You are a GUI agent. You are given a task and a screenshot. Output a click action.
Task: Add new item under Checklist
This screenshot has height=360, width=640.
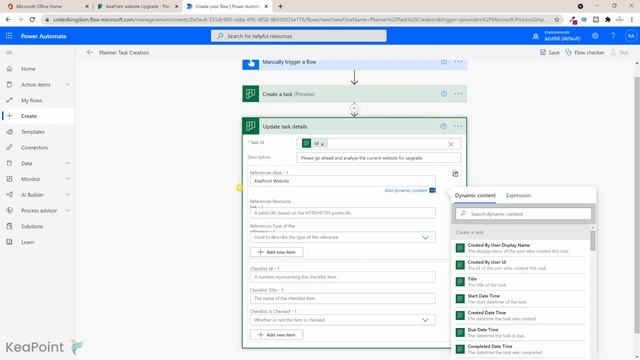click(x=276, y=335)
